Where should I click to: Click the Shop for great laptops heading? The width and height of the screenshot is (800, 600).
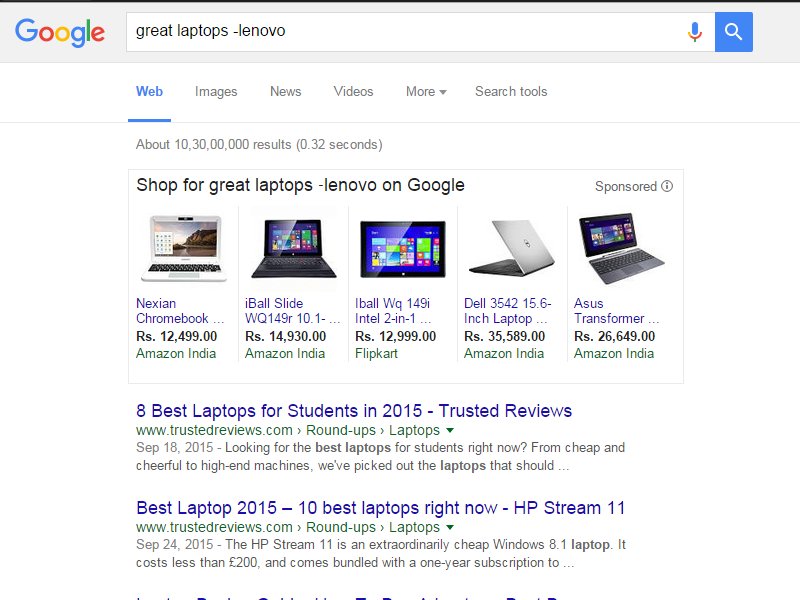point(300,185)
